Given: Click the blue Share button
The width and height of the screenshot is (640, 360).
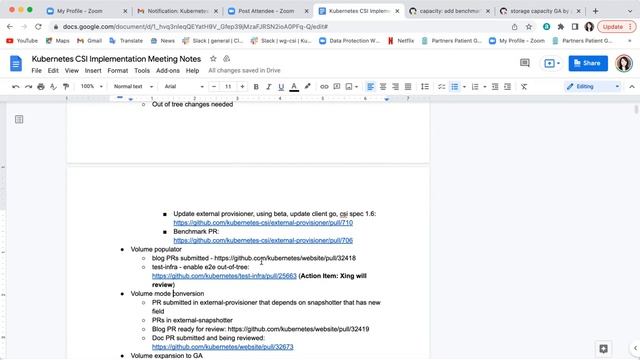Looking at the screenshot, I should coord(588,63).
